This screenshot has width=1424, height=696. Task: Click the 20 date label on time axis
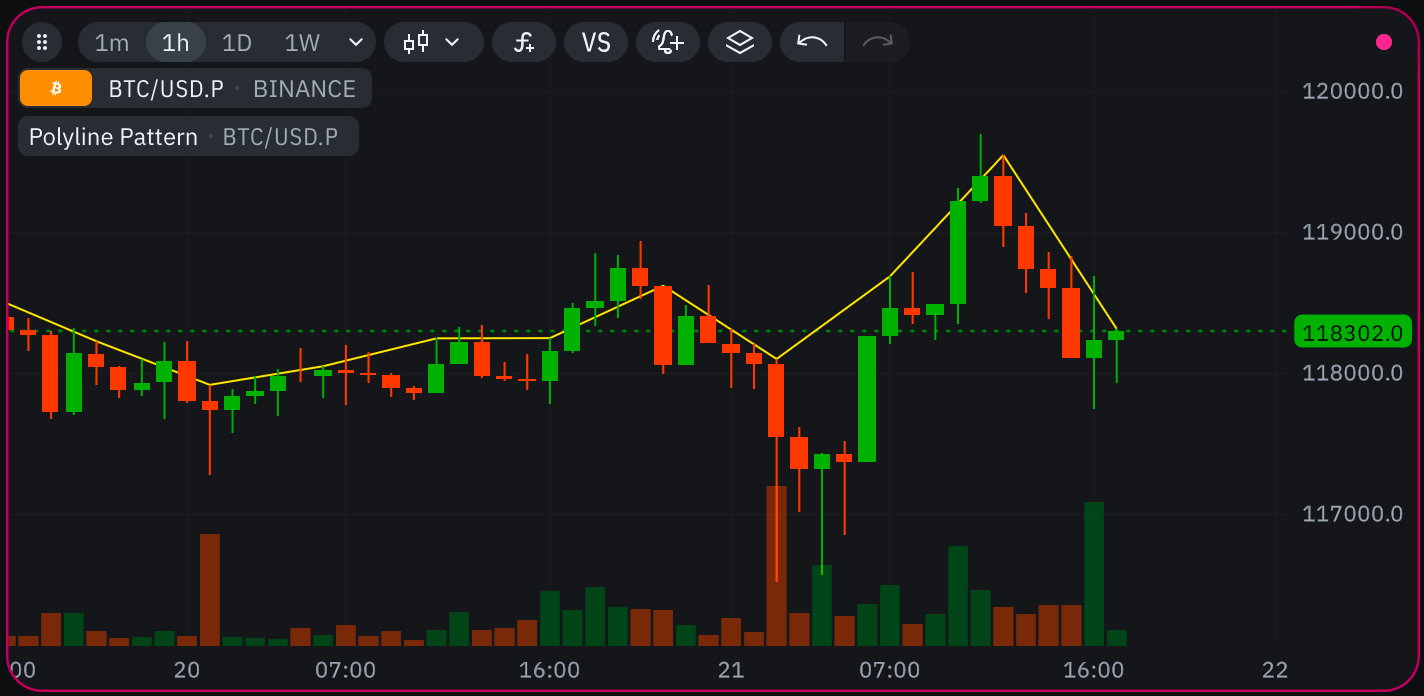click(x=187, y=669)
